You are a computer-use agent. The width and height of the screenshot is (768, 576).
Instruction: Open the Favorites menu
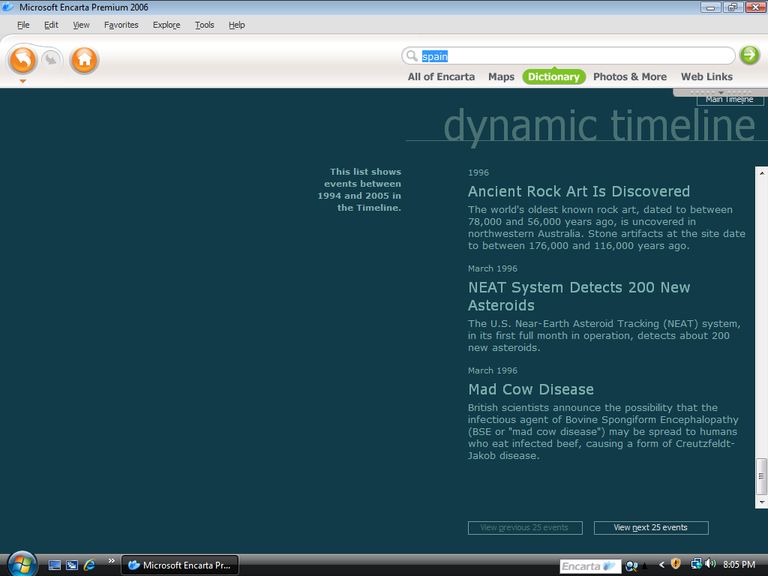pos(121,25)
